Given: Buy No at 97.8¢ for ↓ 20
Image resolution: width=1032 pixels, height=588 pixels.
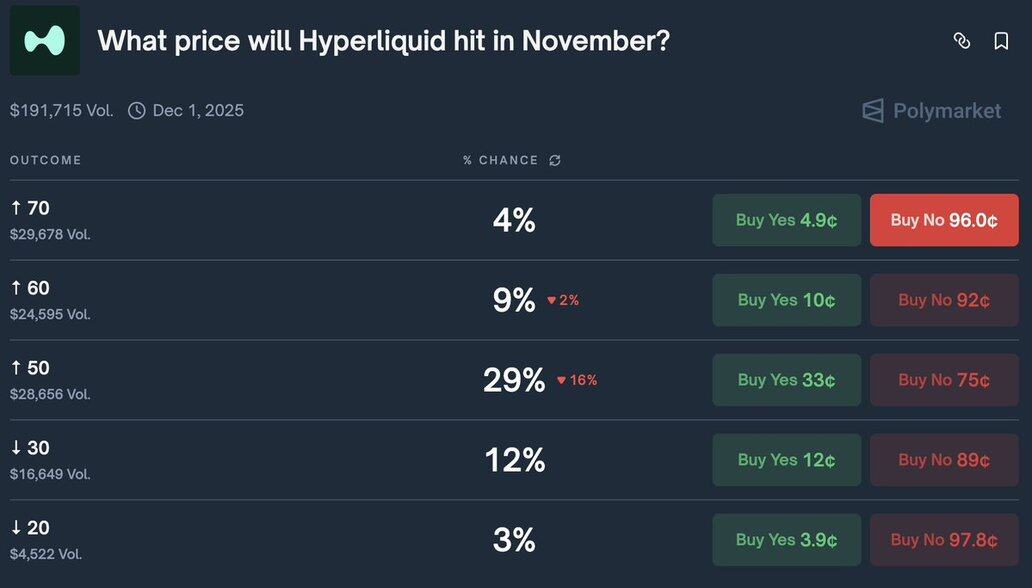Looking at the screenshot, I should (x=944, y=540).
